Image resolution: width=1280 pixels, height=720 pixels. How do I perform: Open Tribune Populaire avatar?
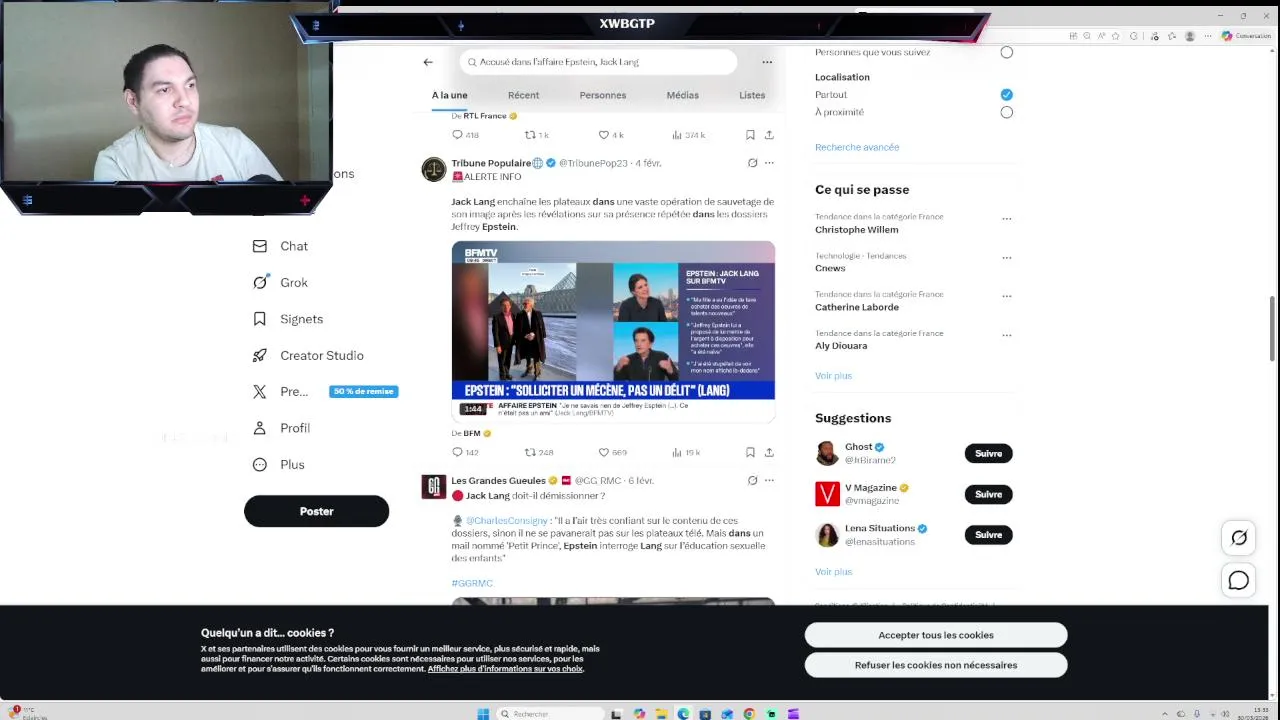coord(433,169)
